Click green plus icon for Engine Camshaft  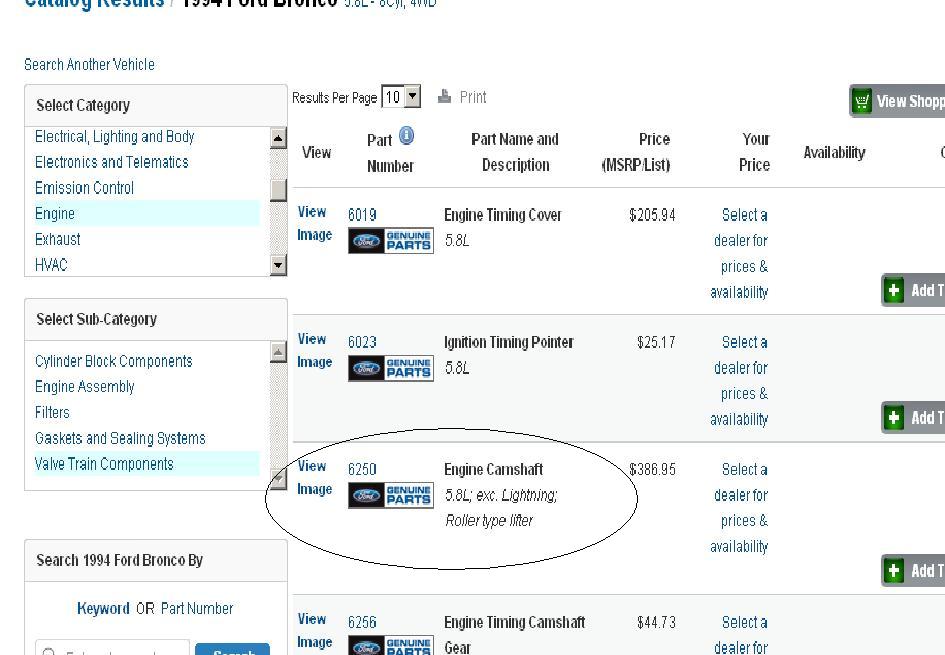point(894,571)
